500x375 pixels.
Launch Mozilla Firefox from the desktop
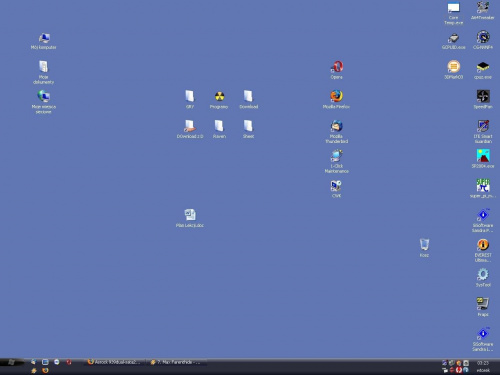point(336,99)
